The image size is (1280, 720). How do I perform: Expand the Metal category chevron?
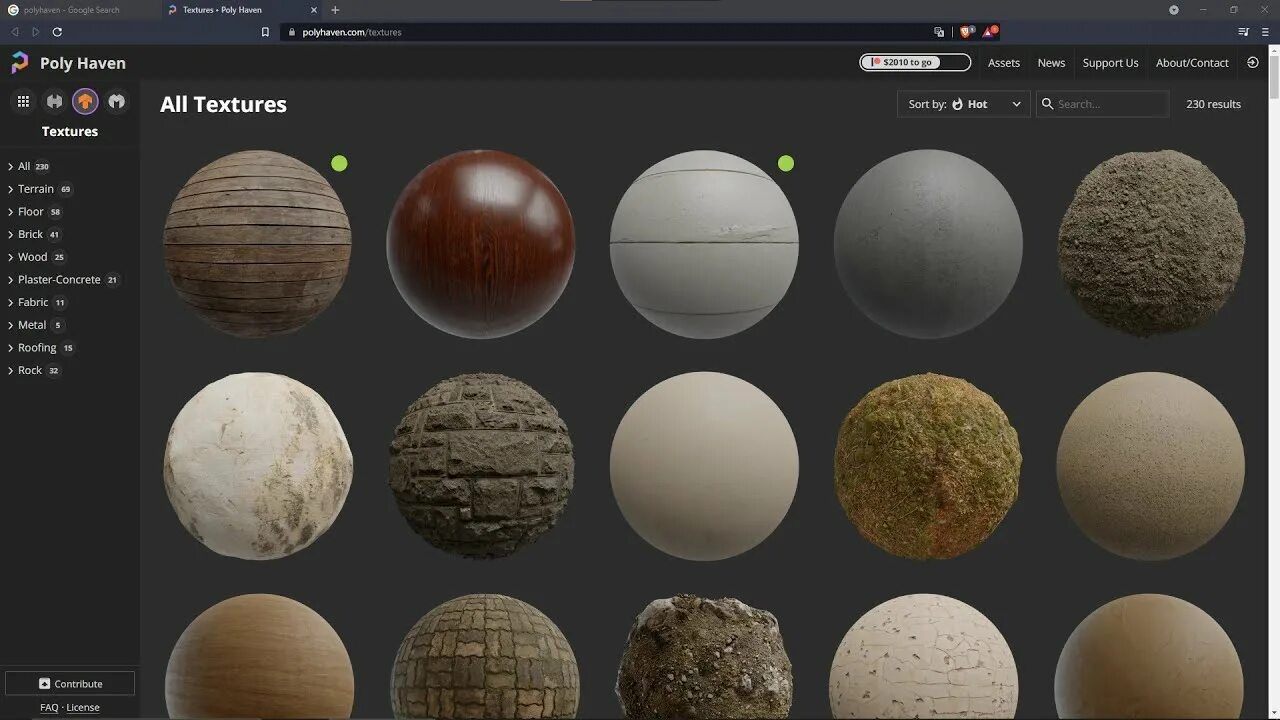(10, 325)
